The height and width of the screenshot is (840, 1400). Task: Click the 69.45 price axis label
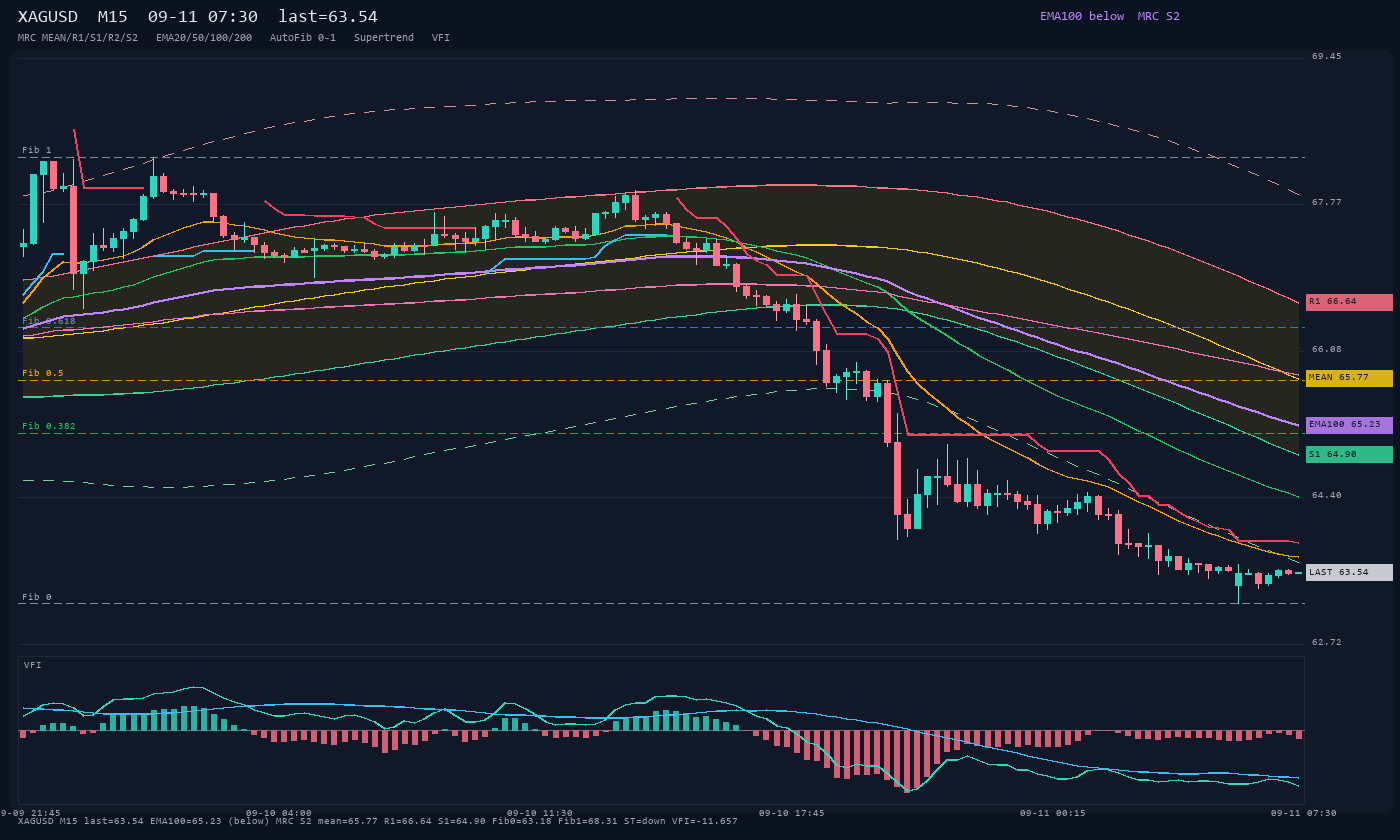[x=1327, y=57]
